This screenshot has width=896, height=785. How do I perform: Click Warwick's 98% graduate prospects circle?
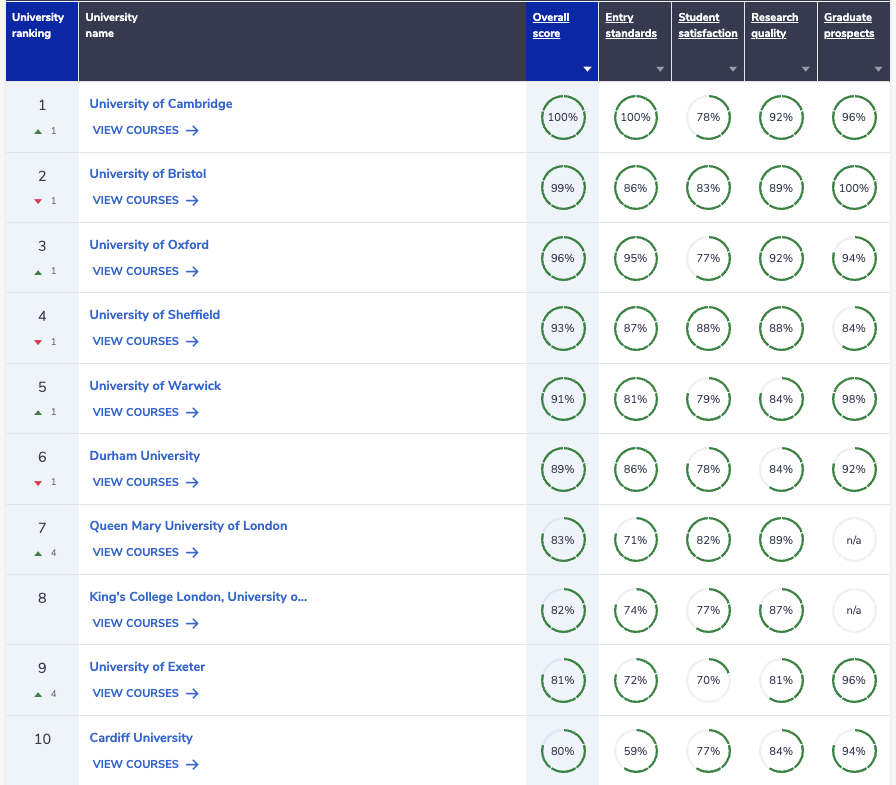[854, 399]
